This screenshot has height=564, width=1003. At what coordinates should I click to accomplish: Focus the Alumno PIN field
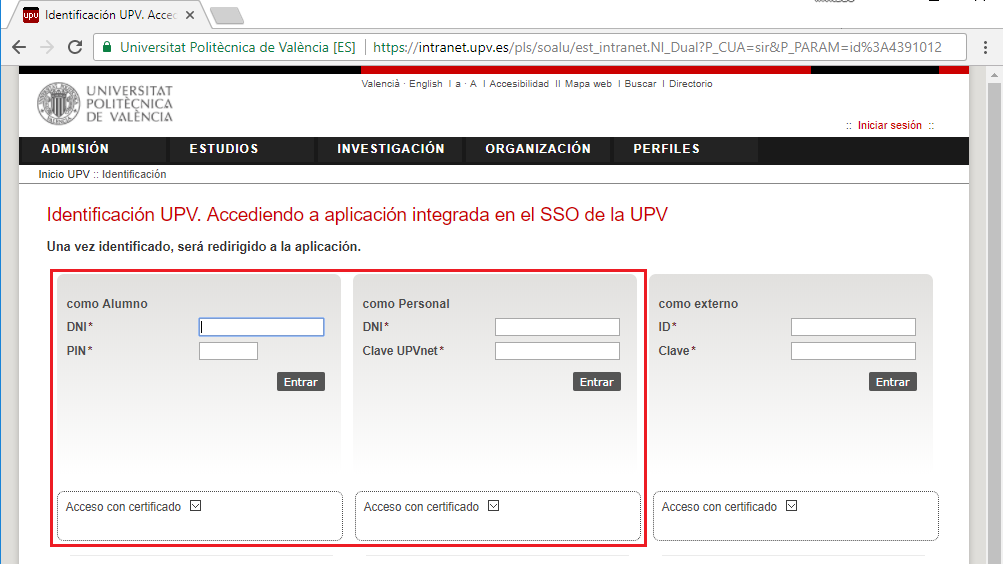click(x=228, y=351)
